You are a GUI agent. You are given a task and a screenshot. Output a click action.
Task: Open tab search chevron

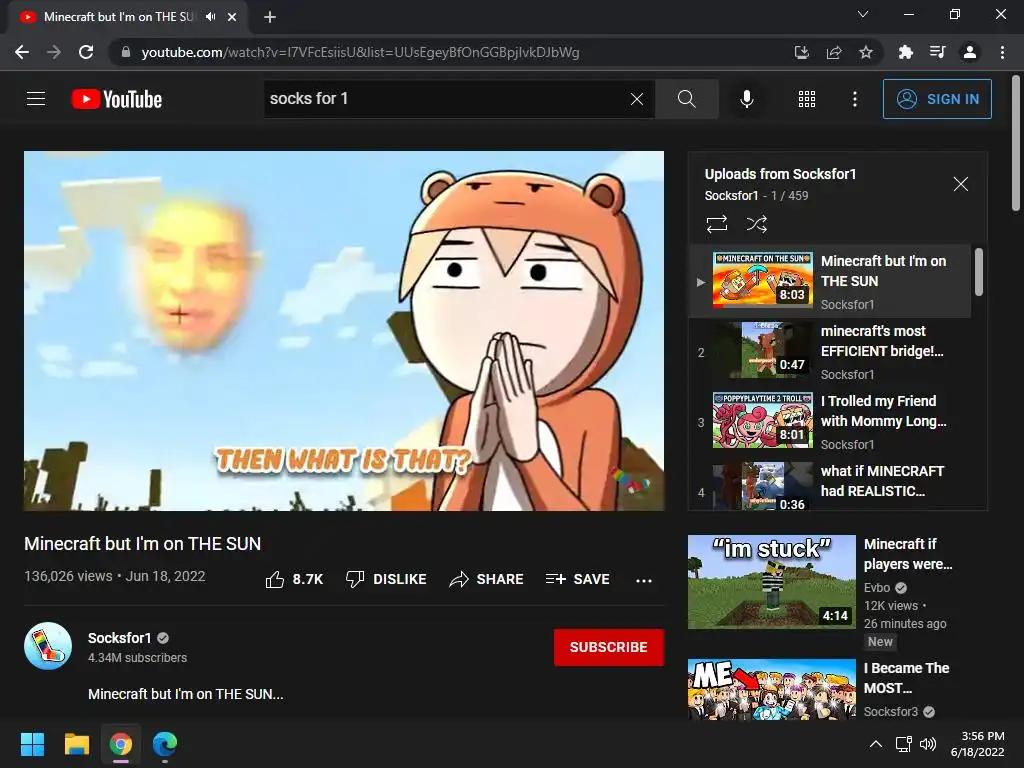click(863, 14)
